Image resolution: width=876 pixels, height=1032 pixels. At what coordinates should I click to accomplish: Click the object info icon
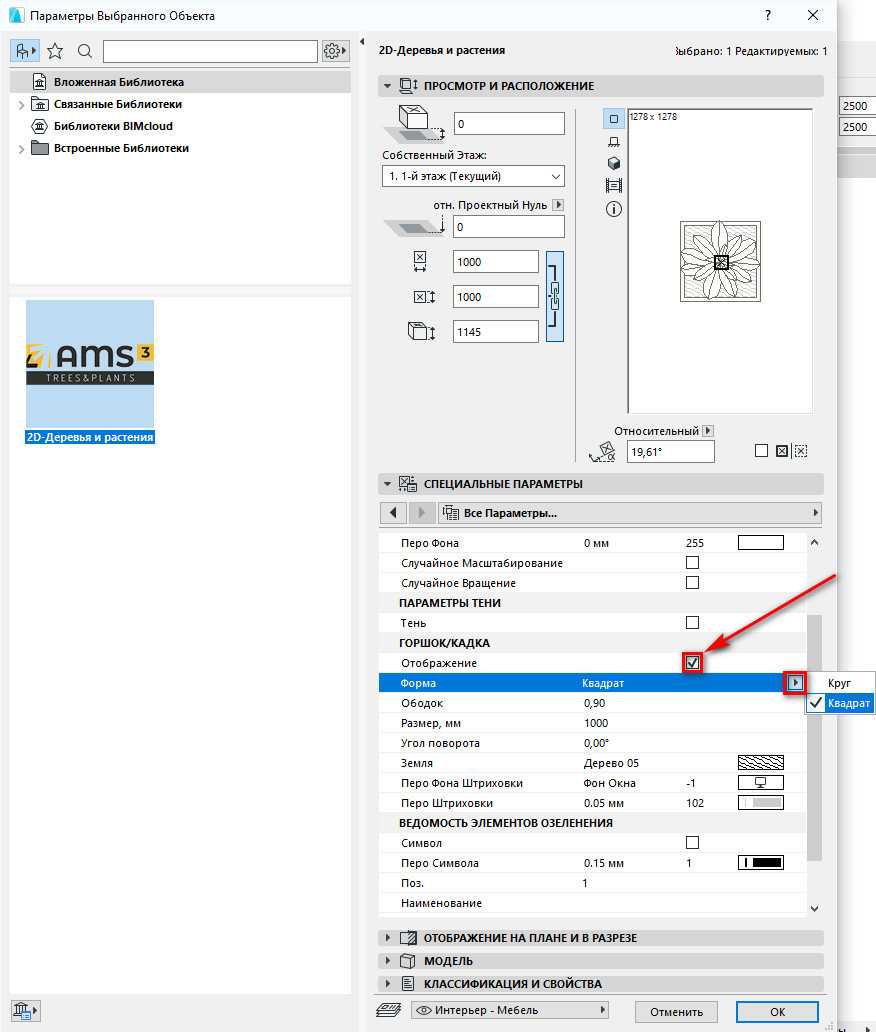[614, 209]
